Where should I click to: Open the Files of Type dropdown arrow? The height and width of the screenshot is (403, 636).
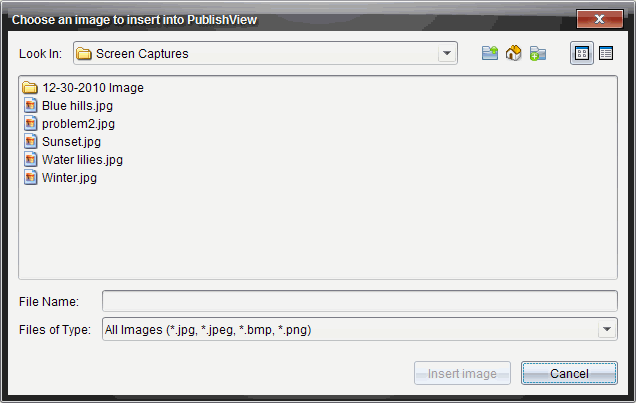607,329
